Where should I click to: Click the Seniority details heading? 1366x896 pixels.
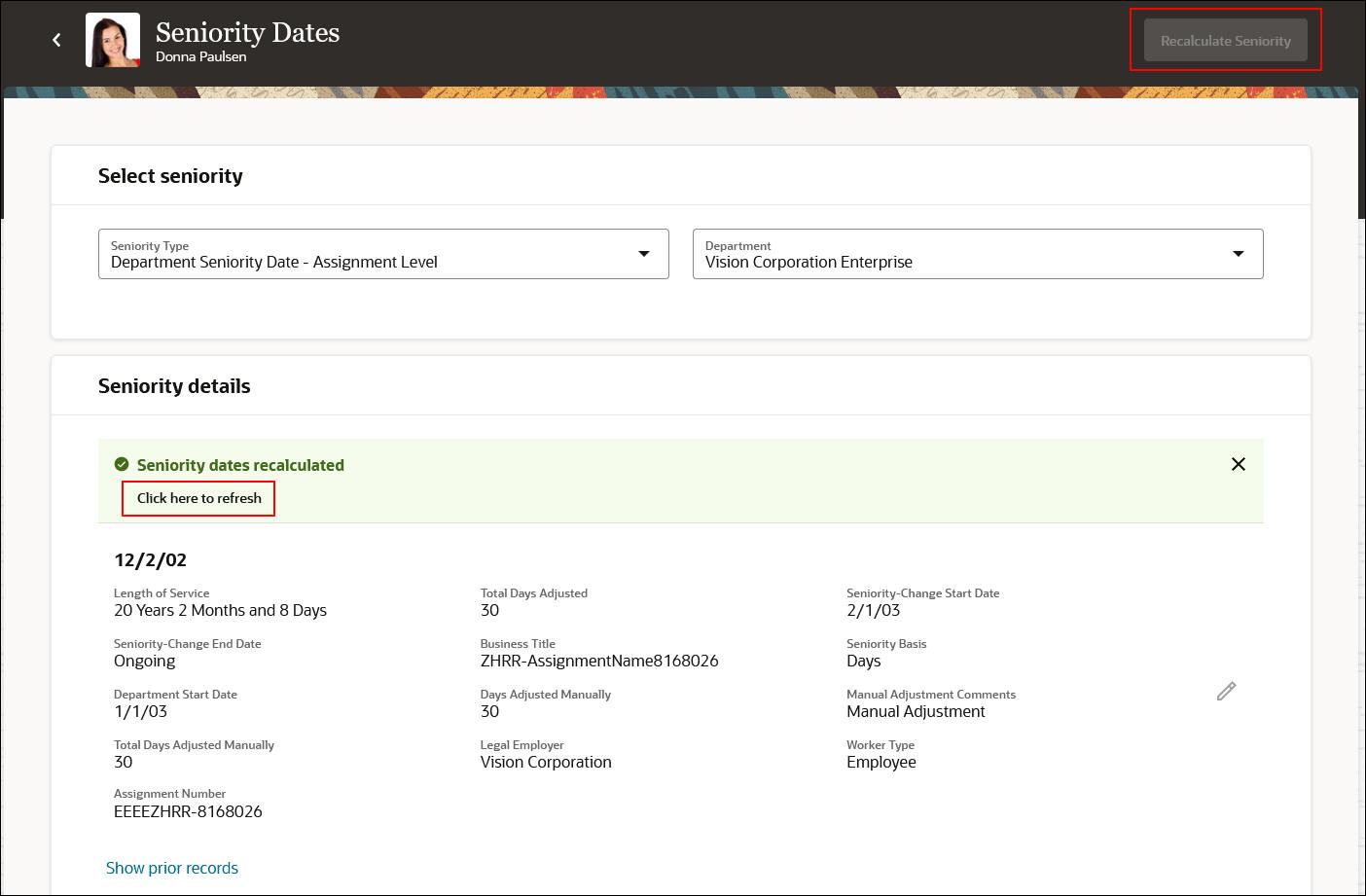(x=174, y=386)
